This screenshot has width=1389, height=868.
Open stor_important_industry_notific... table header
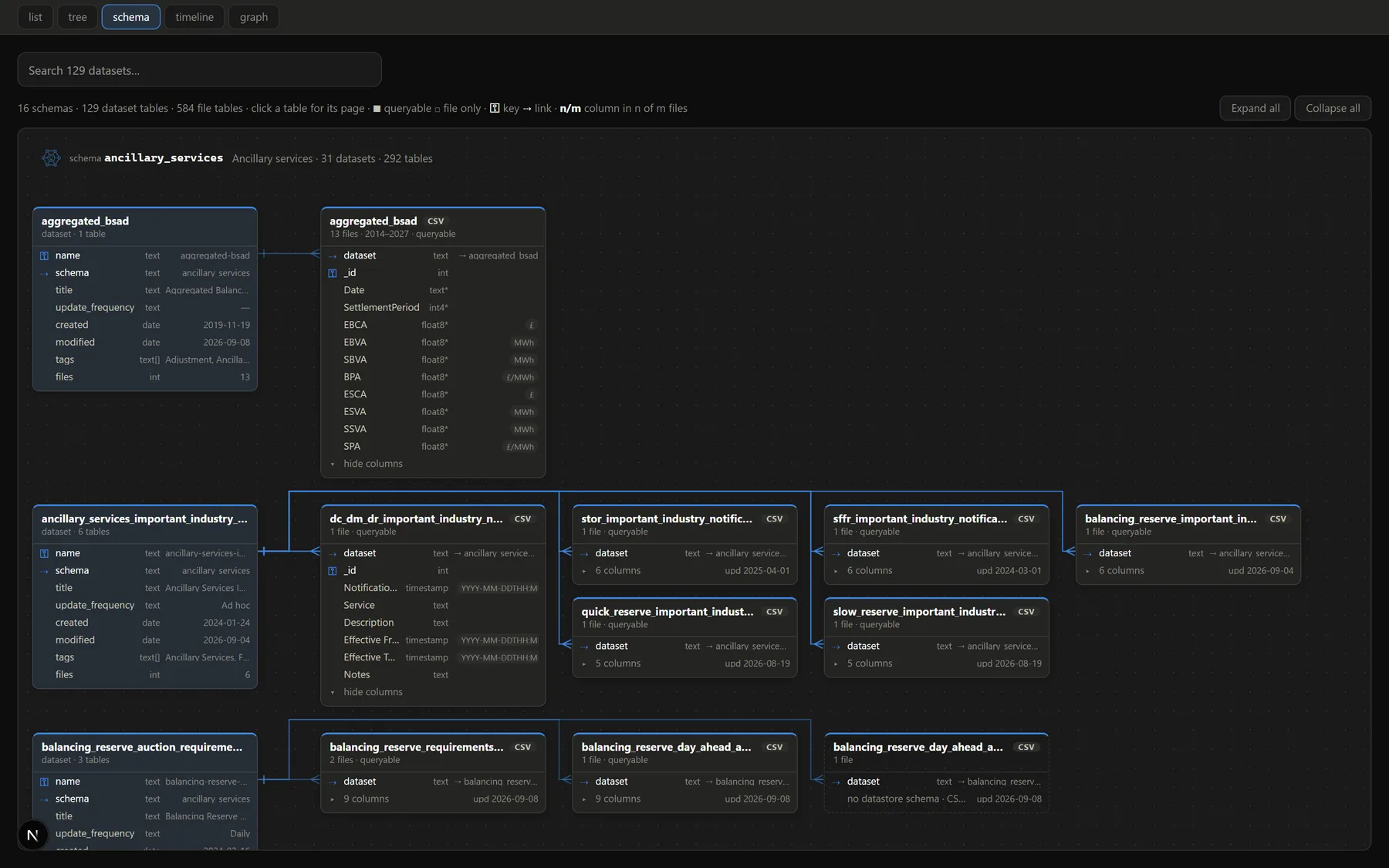click(684, 525)
